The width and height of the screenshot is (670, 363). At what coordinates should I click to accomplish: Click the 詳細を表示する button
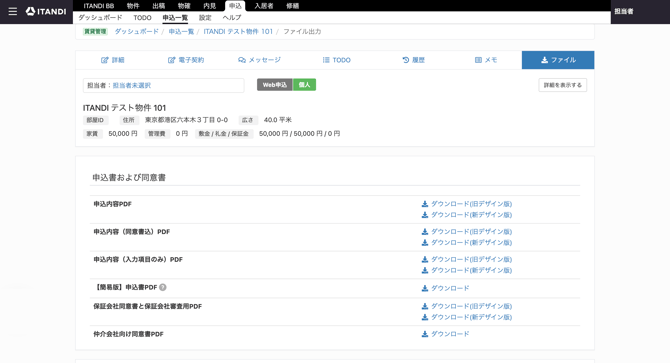pos(562,85)
